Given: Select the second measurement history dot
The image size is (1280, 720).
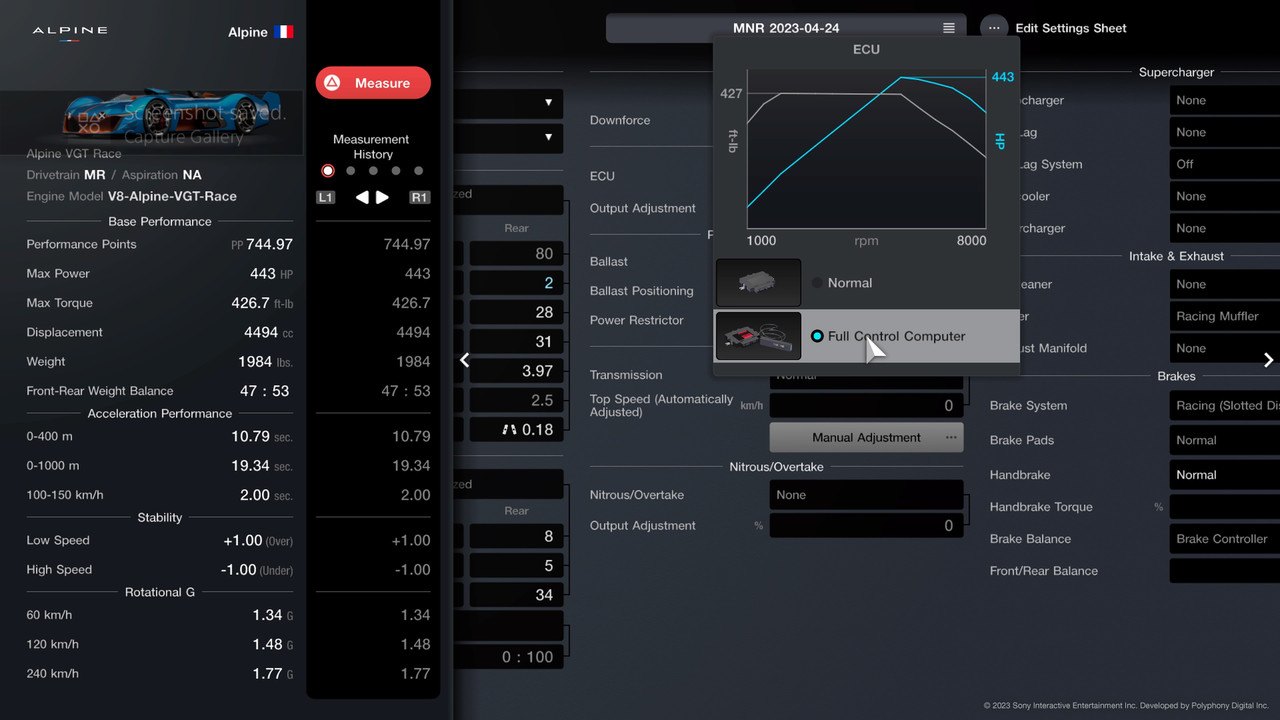Looking at the screenshot, I should (x=351, y=171).
